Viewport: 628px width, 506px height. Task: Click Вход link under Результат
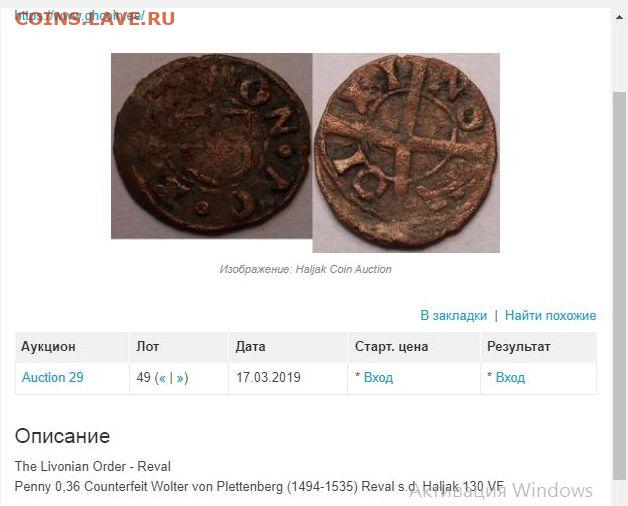510,377
